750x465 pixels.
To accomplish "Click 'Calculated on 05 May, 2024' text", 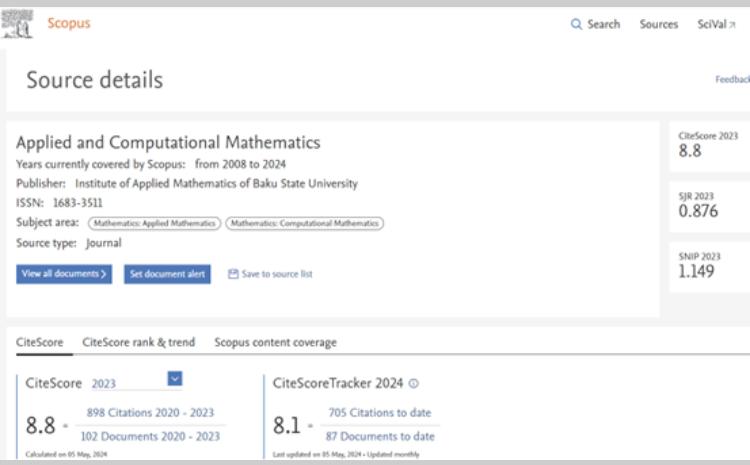I will click(66, 454).
